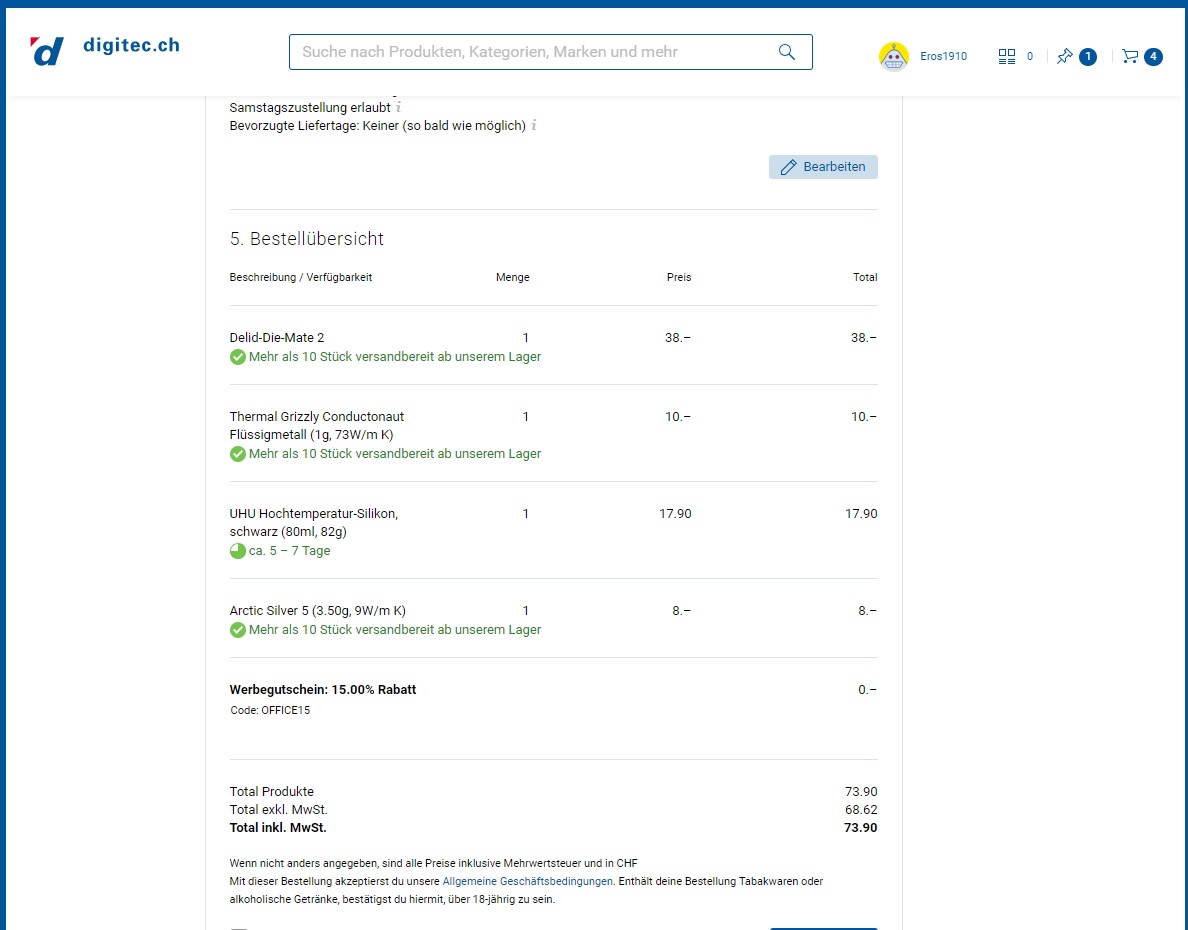Open the pinned watchlist icon
The width and height of the screenshot is (1188, 930).
(x=1065, y=56)
